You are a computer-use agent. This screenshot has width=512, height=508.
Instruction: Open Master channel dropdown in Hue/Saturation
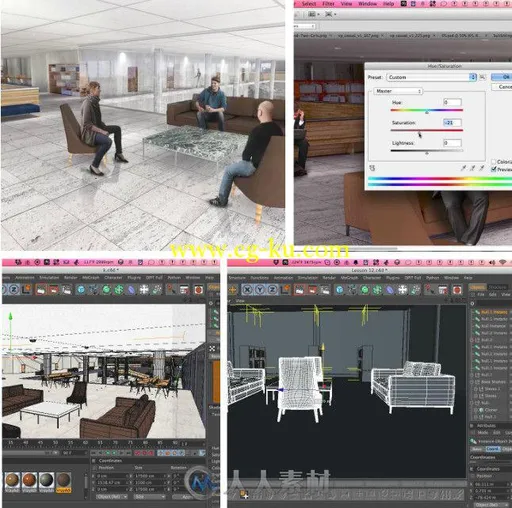click(x=398, y=91)
